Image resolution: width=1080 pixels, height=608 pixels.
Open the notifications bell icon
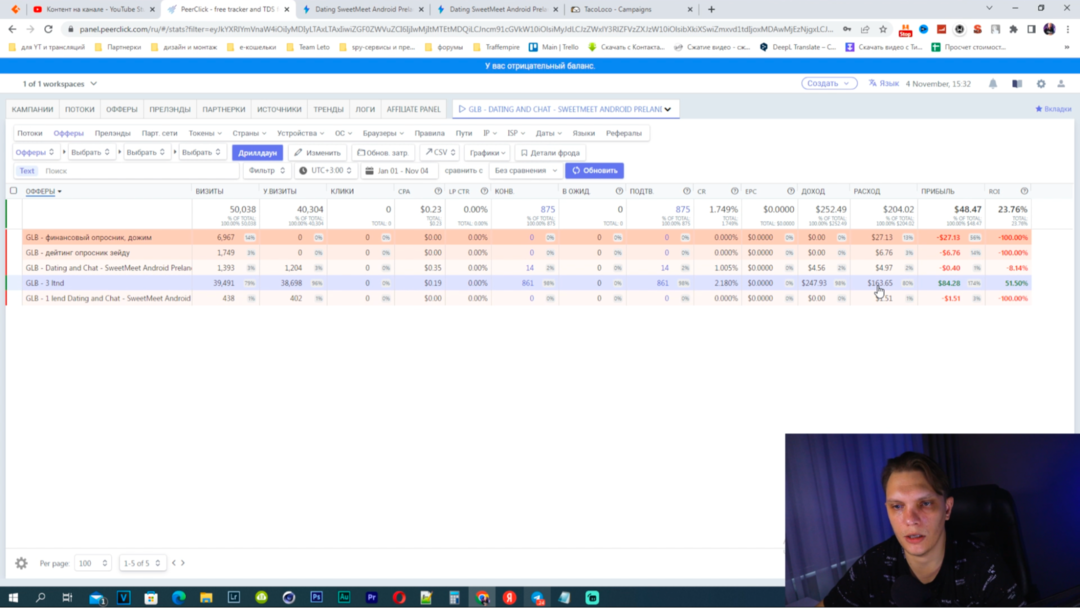click(993, 84)
